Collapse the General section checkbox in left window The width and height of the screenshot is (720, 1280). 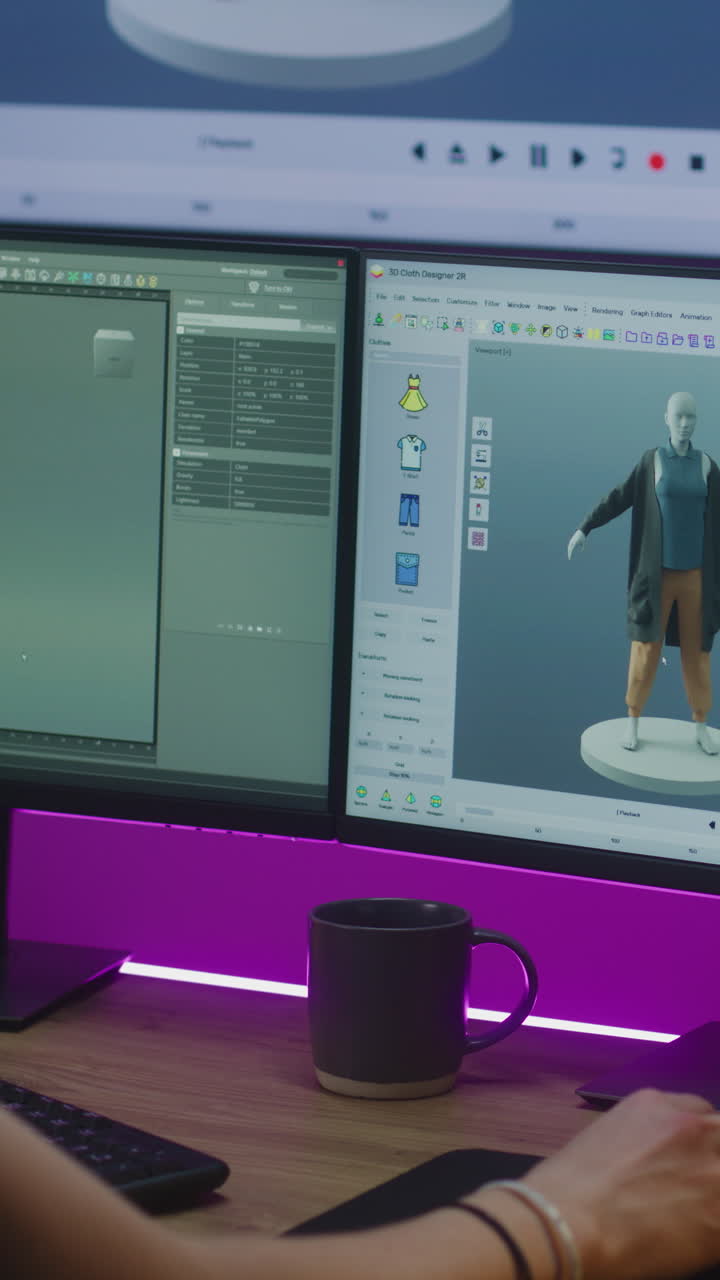pyautogui.click(x=180, y=329)
